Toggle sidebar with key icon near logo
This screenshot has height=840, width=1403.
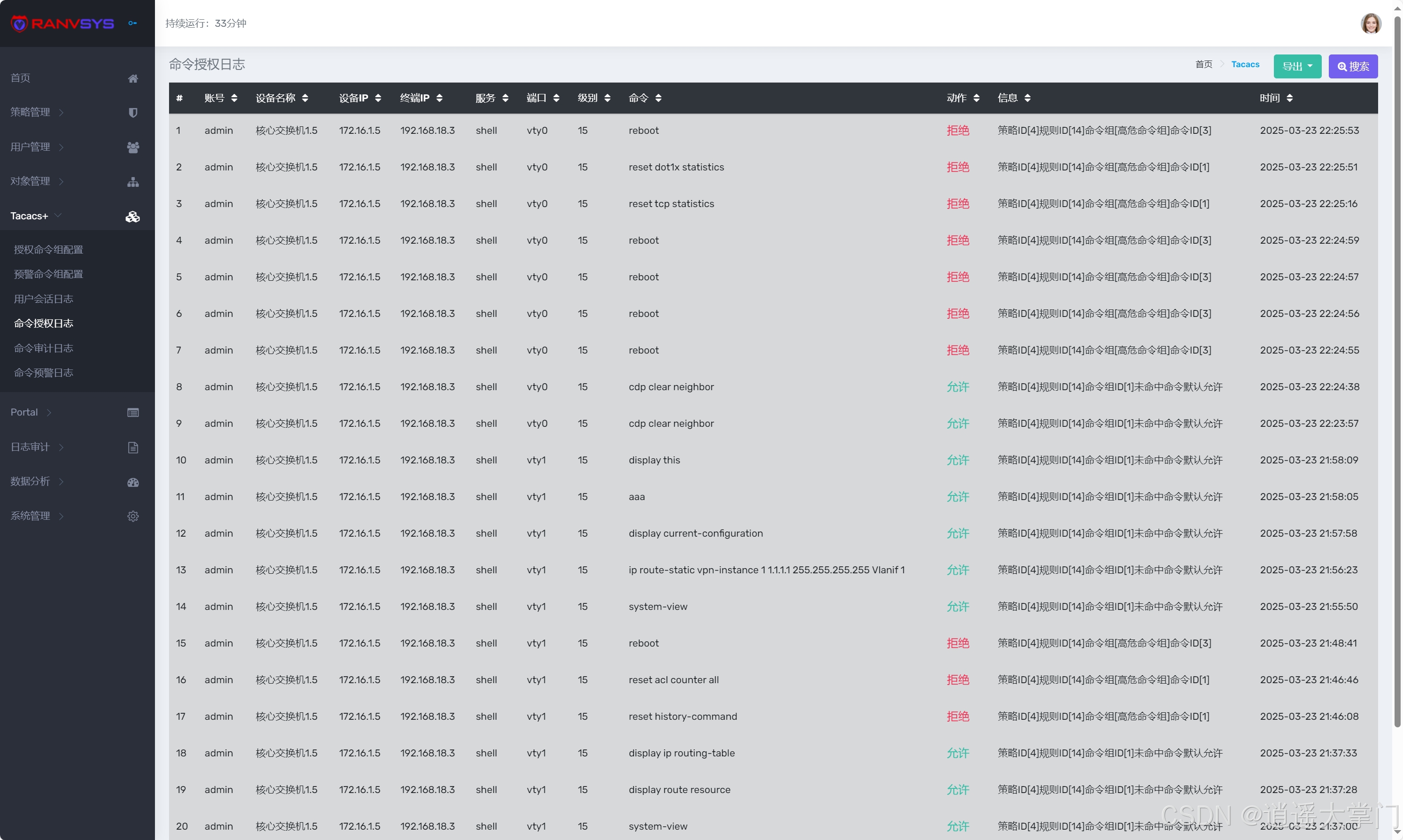point(132,23)
